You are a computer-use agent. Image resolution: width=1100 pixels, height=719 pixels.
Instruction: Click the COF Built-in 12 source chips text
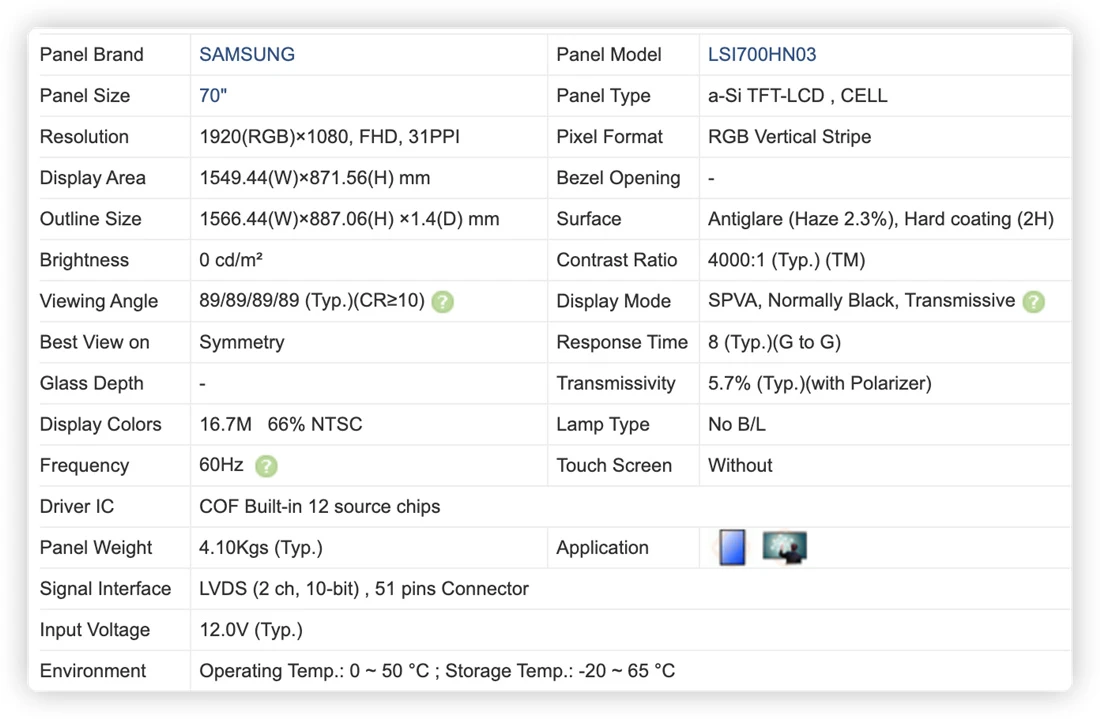tap(320, 506)
